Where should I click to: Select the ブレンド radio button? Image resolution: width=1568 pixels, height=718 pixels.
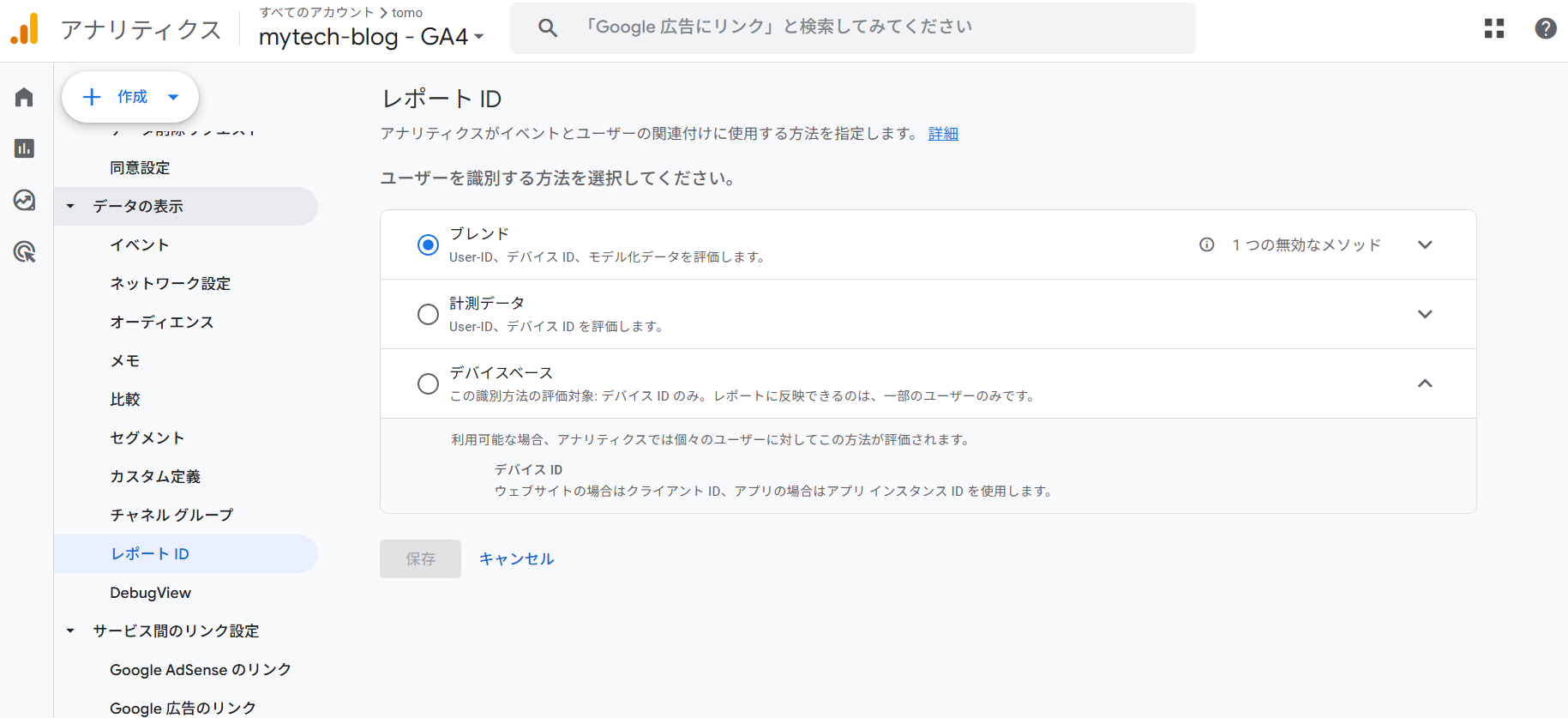[428, 244]
